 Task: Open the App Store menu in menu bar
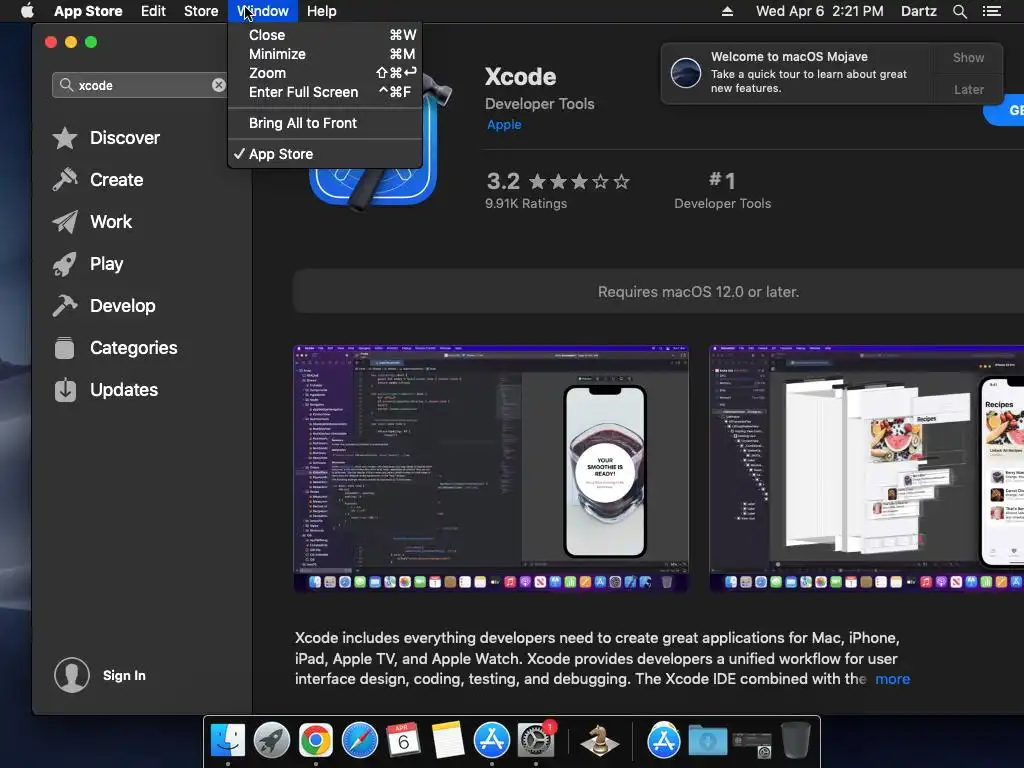[88, 11]
